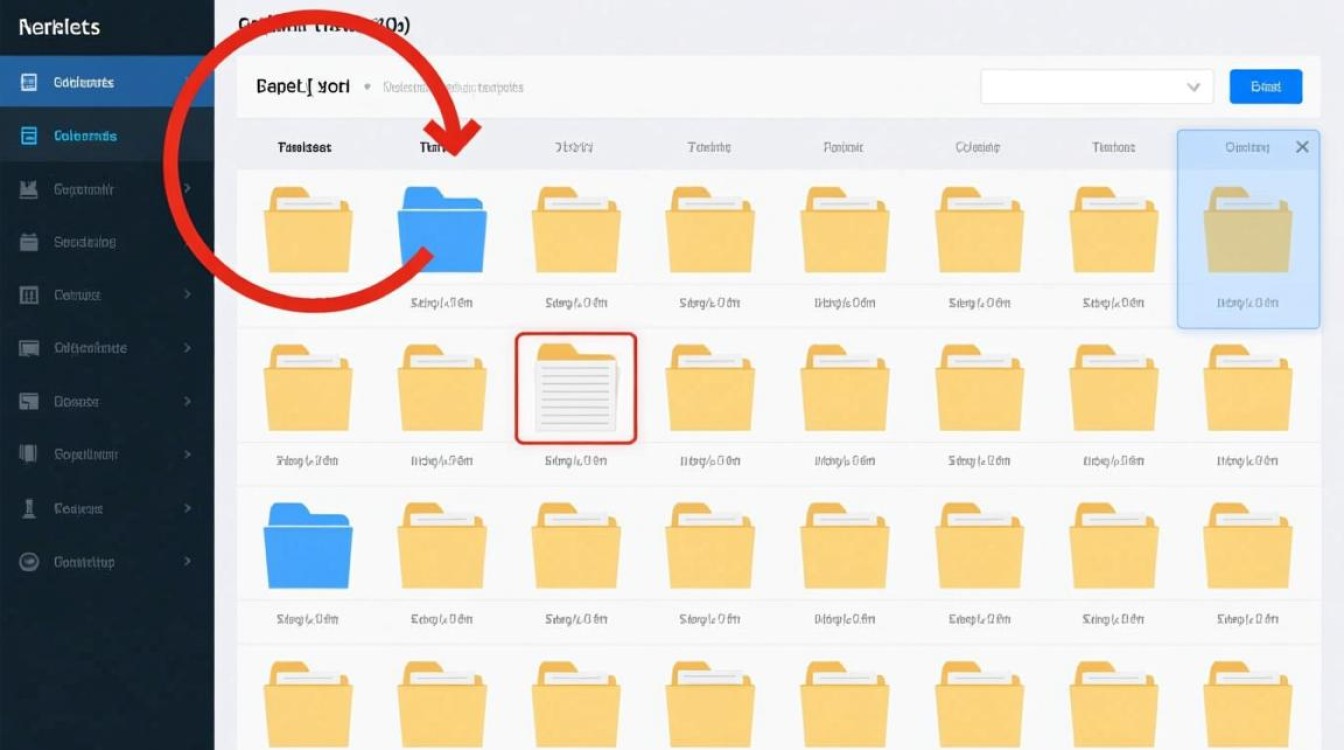This screenshot has height=750, width=1344.
Task: Click the bold "Bapet" title in the top bar
Action: (x=303, y=87)
